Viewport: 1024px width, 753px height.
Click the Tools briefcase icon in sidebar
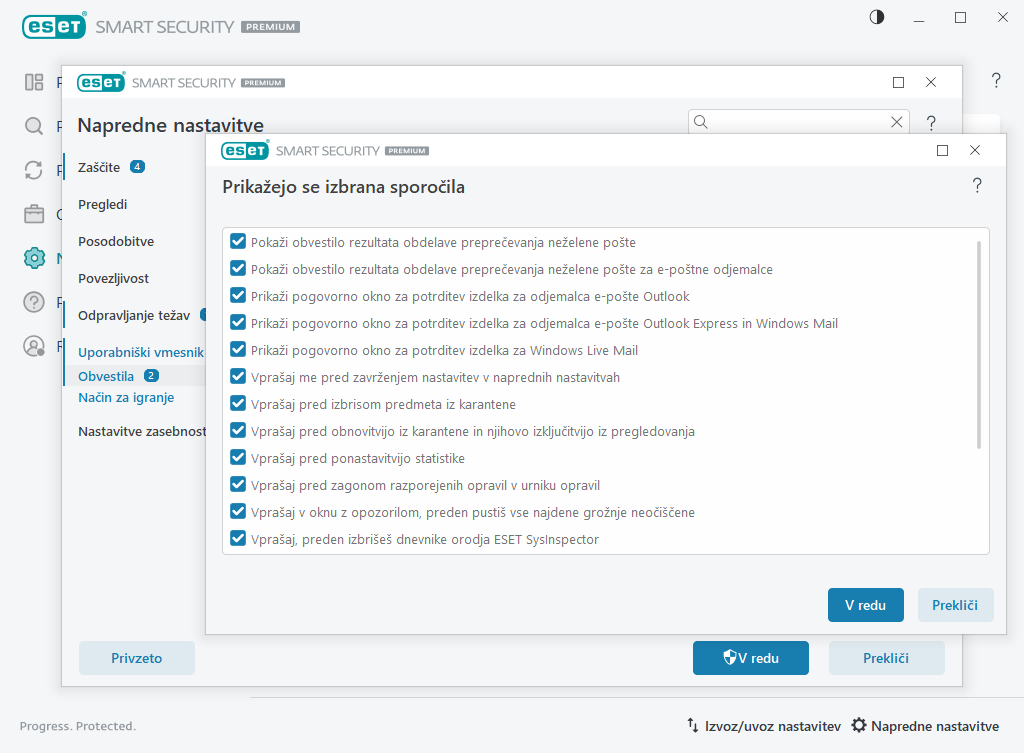coord(35,214)
